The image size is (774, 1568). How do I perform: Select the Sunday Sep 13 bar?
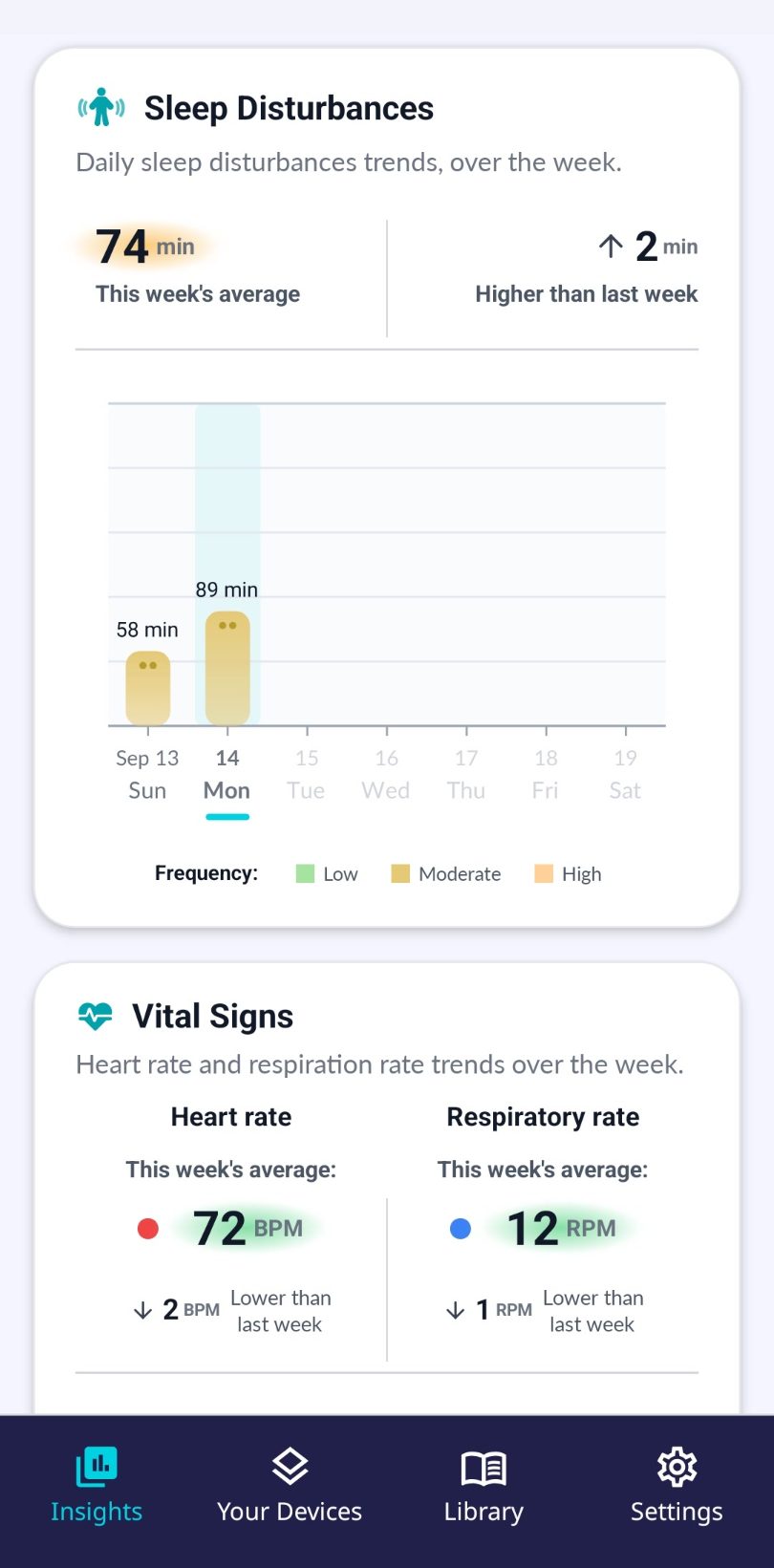148,688
